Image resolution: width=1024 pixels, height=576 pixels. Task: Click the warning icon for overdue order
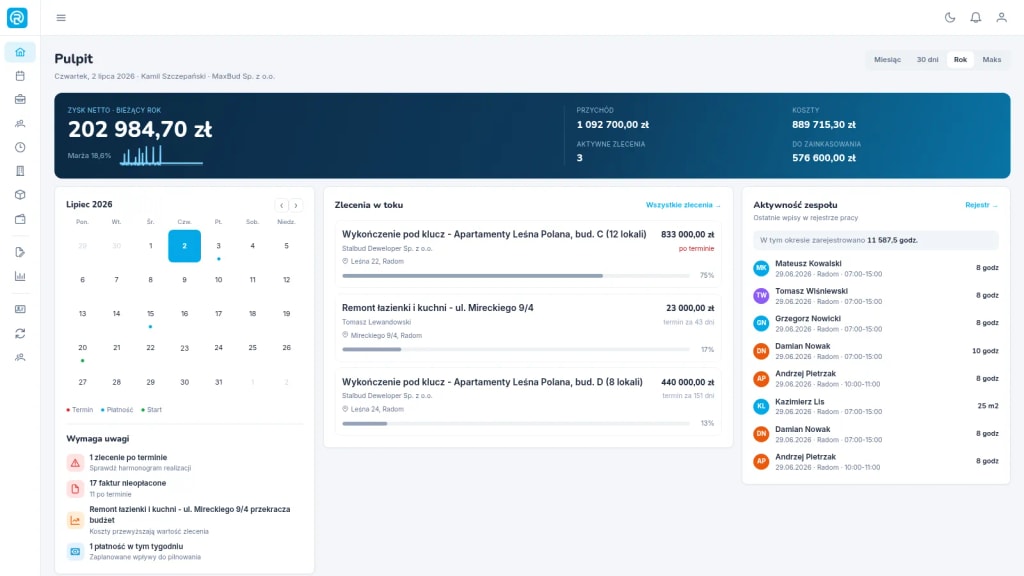point(75,463)
